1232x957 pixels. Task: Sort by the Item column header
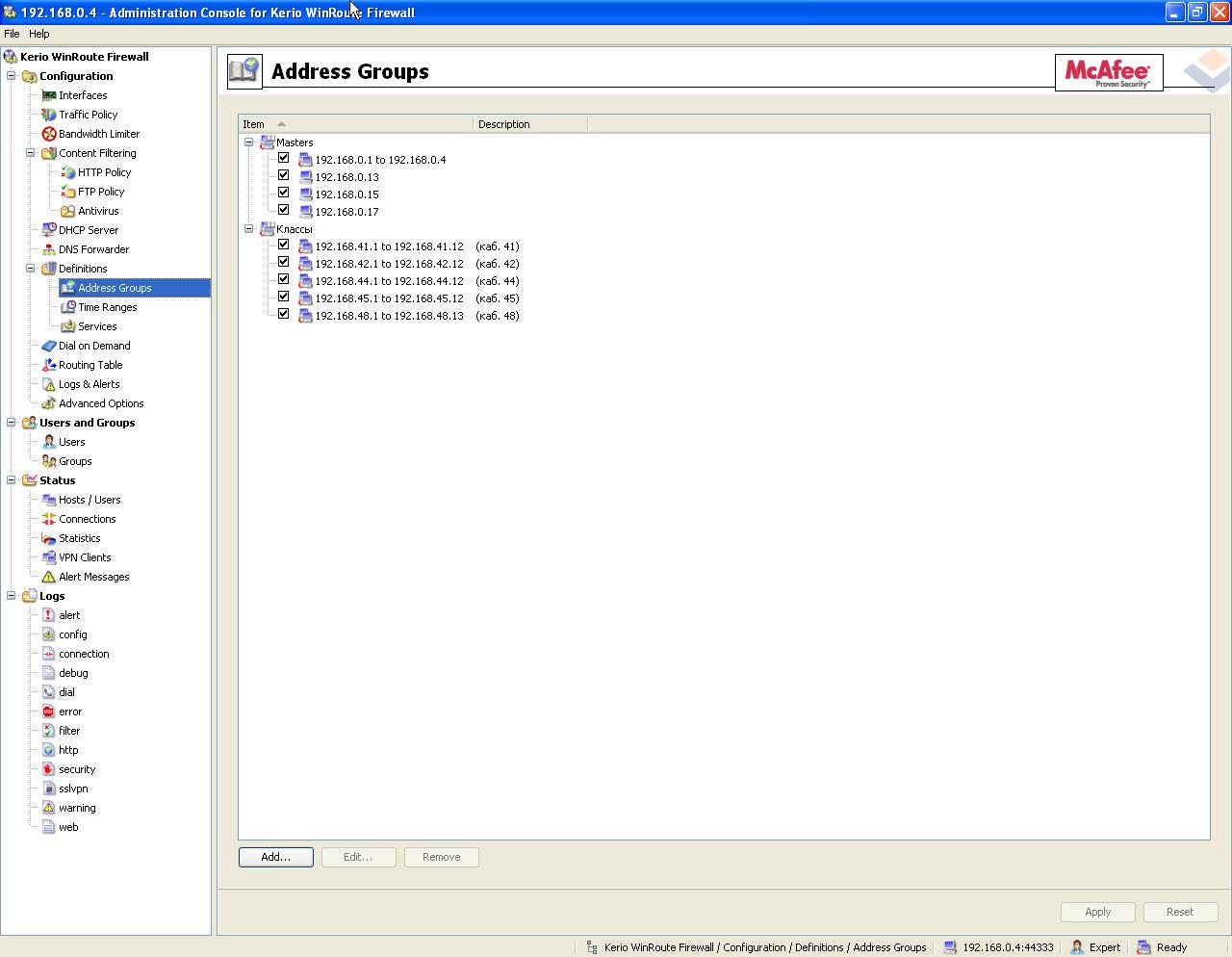[x=356, y=124]
